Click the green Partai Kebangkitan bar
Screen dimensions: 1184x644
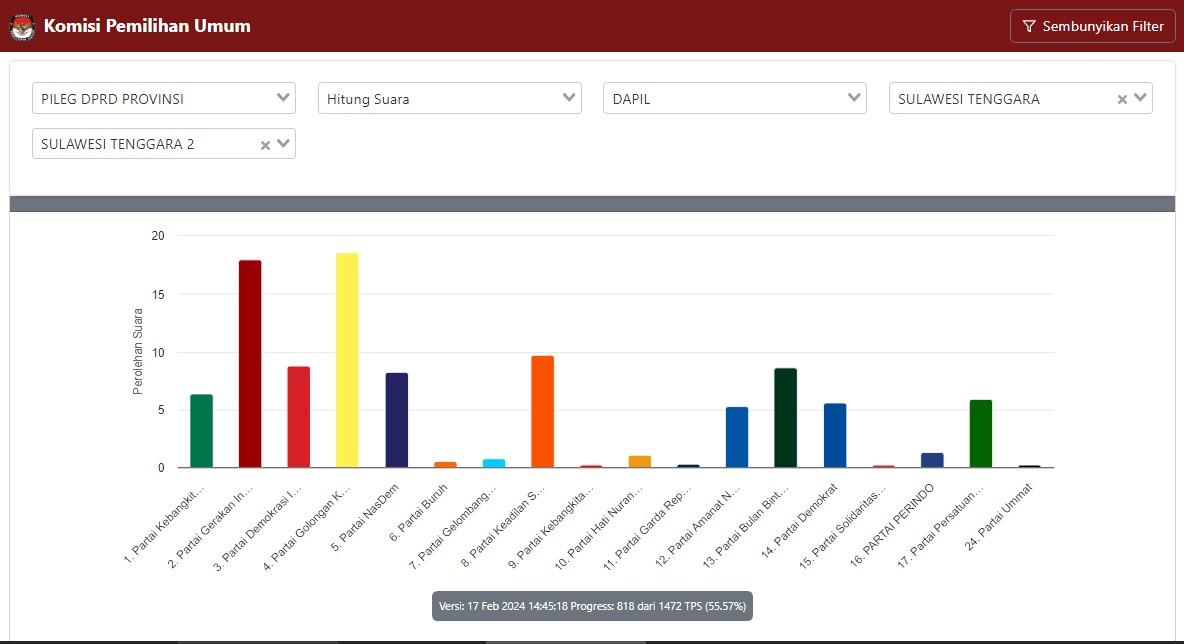201,431
